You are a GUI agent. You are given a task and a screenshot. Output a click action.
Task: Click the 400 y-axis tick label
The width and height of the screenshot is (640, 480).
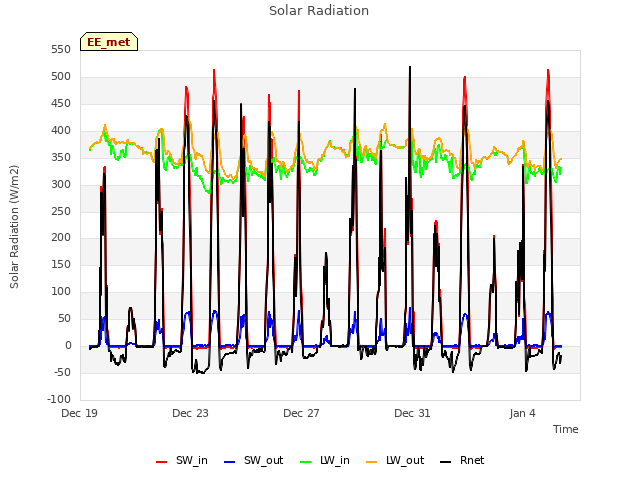(x=61, y=131)
